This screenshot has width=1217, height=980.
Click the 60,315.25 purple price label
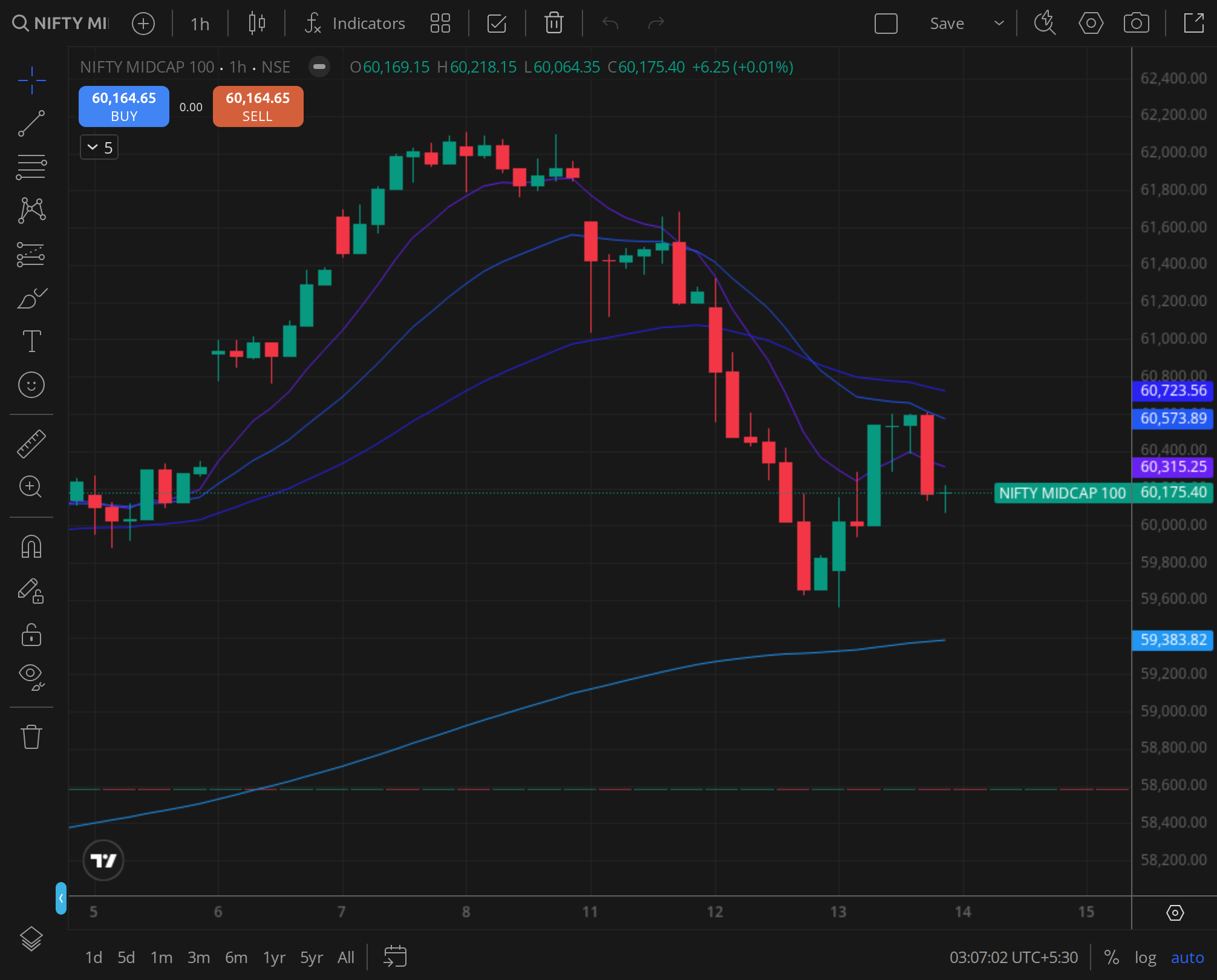click(x=1173, y=466)
